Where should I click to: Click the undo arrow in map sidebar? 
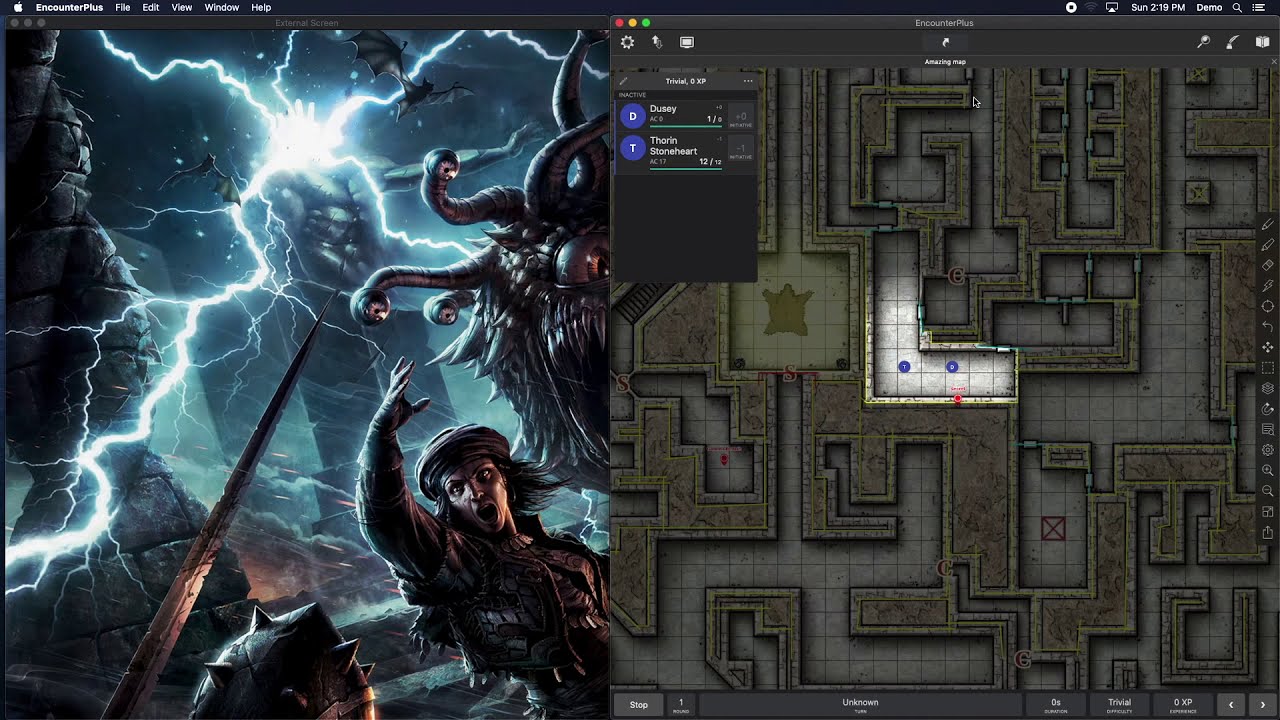1268,327
